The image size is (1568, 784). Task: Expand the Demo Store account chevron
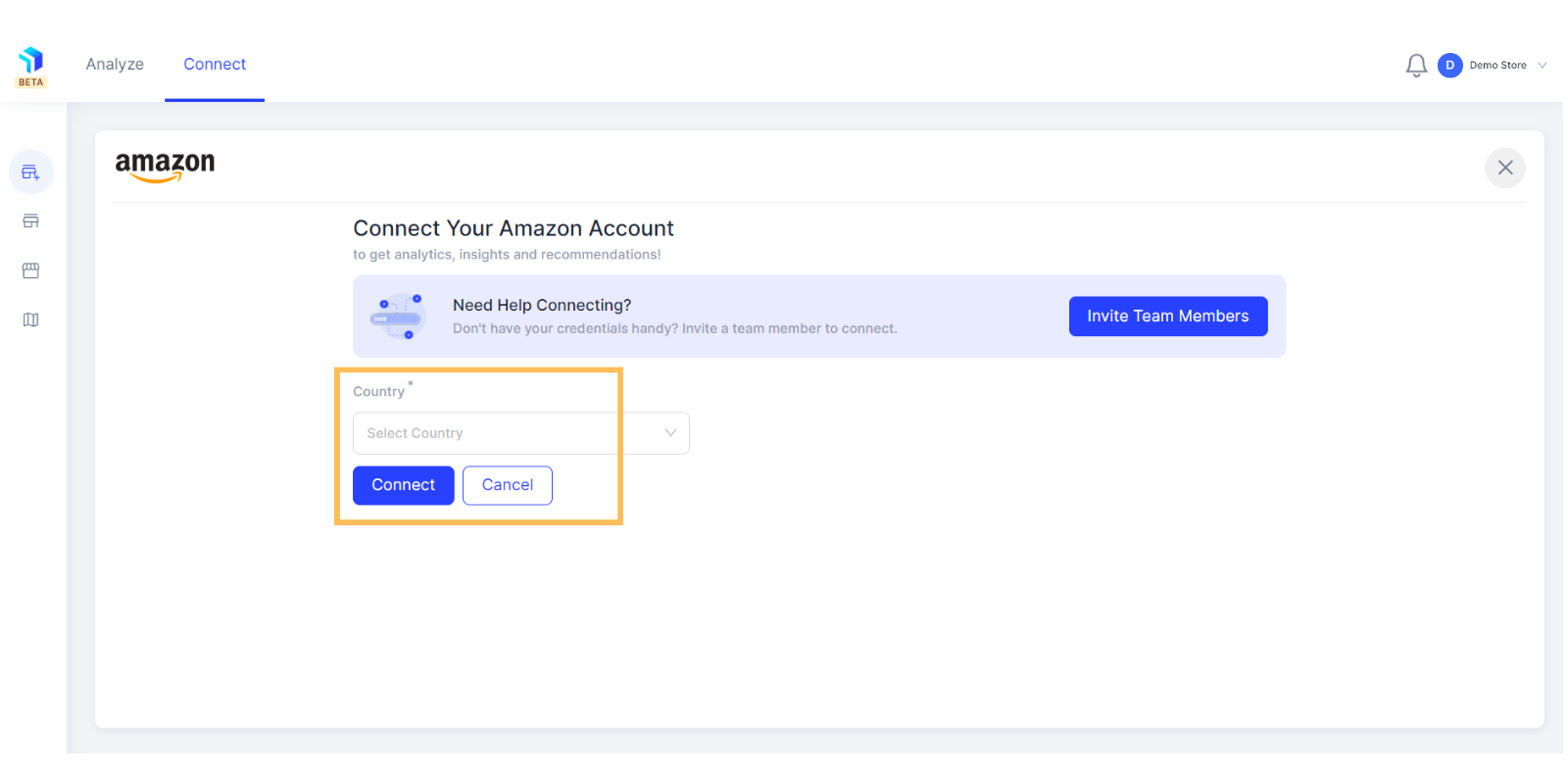pyautogui.click(x=1543, y=66)
